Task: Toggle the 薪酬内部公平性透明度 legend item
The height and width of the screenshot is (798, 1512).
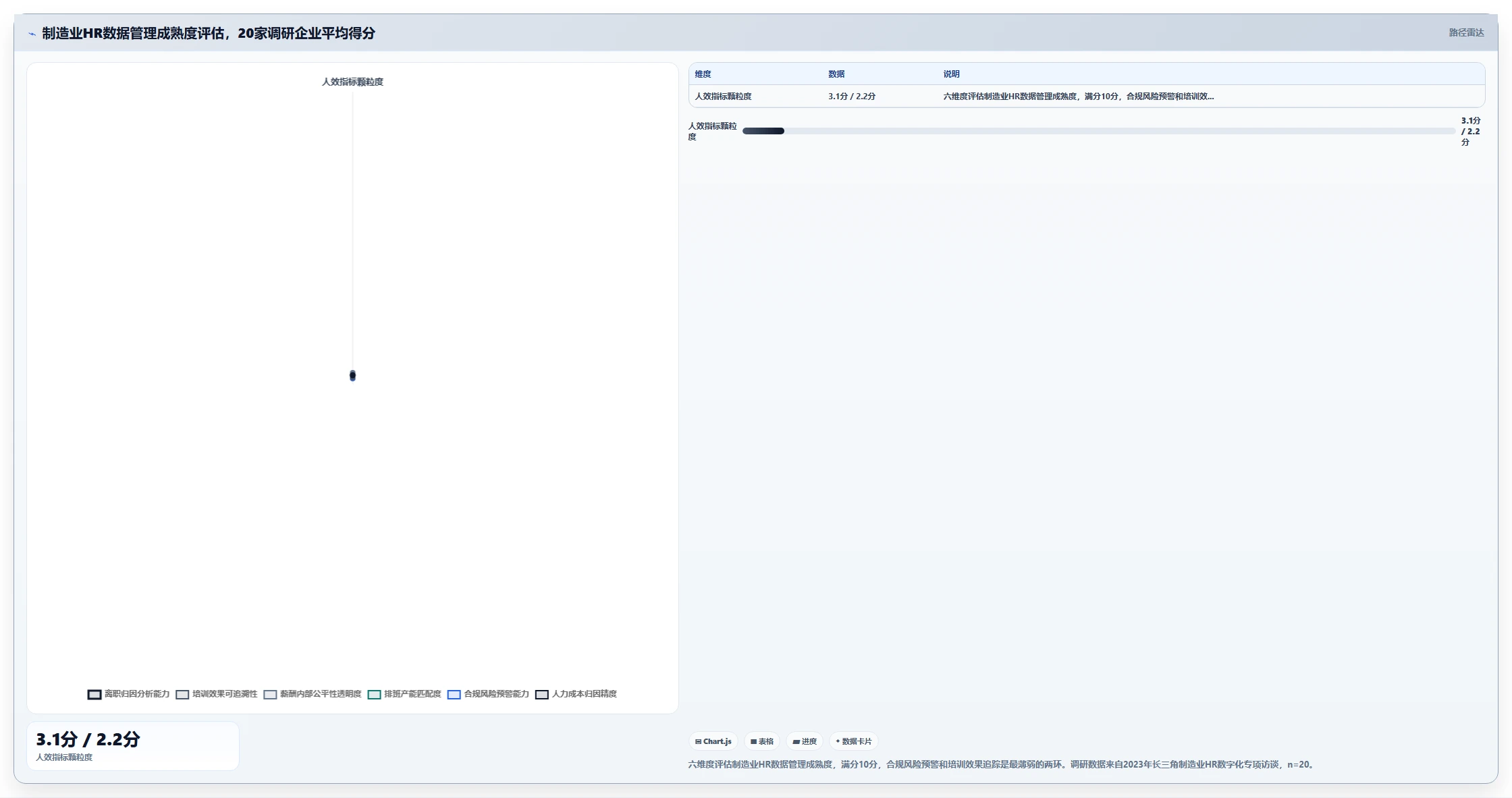Action: (313, 694)
